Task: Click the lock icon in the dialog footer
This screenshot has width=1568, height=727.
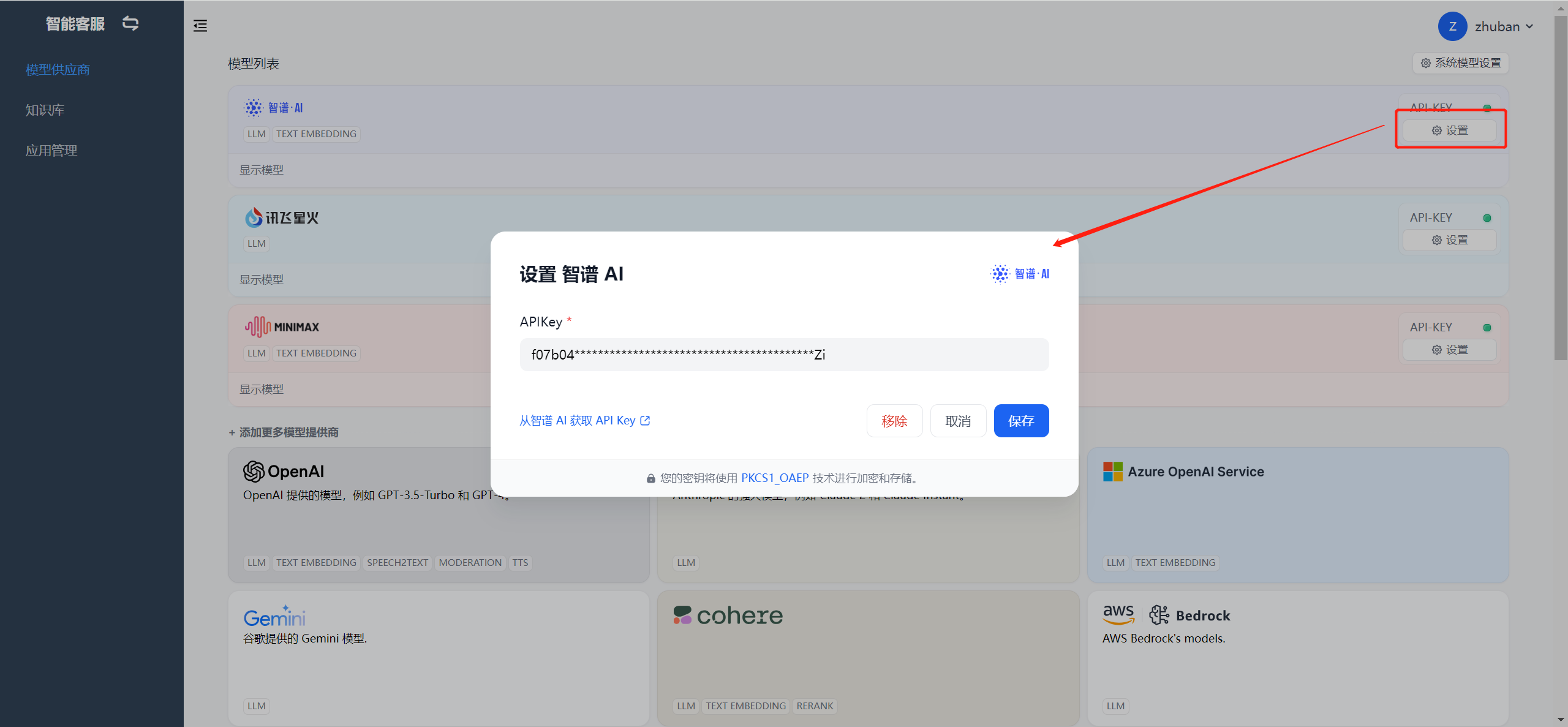Action: point(650,479)
